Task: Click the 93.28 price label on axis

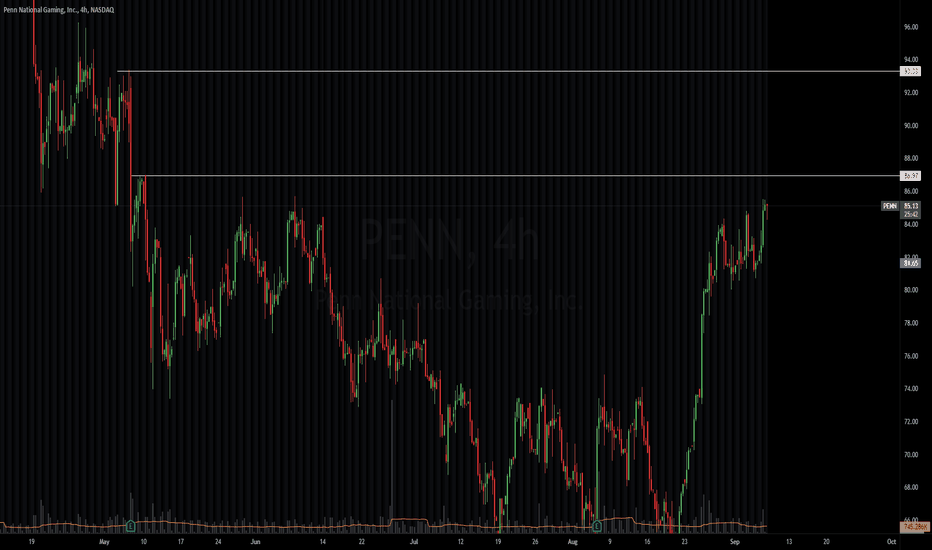Action: click(910, 71)
